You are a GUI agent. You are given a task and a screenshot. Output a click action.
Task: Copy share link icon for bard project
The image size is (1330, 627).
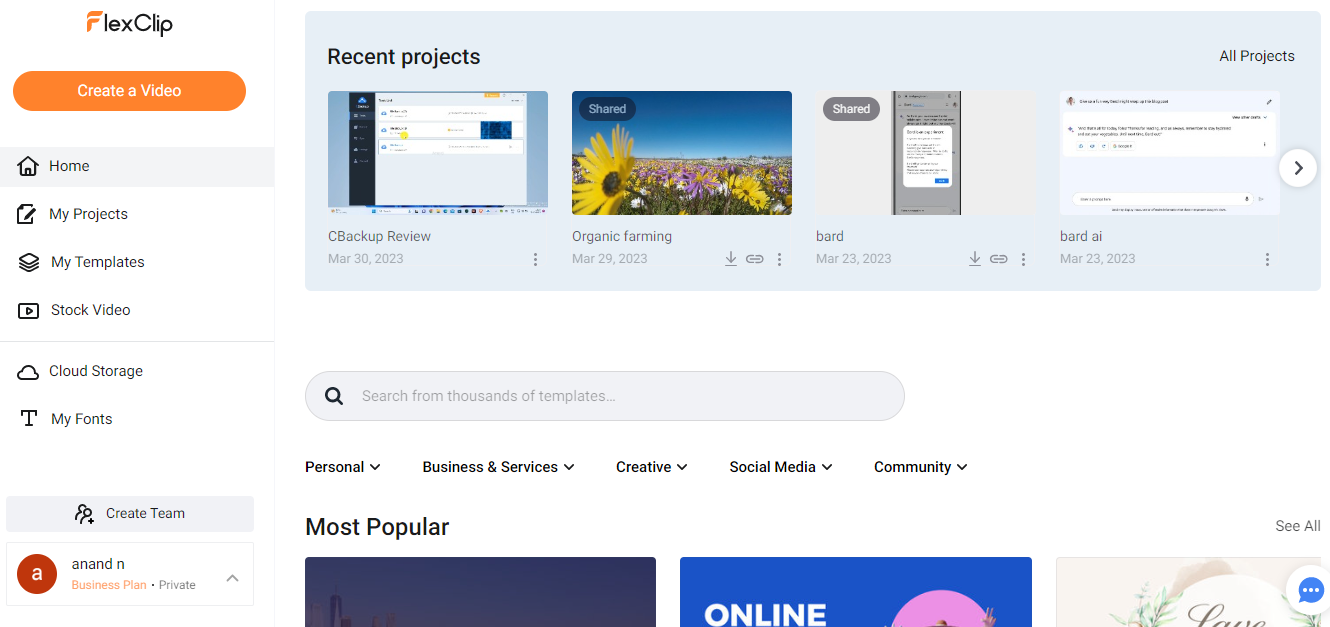tap(999, 259)
